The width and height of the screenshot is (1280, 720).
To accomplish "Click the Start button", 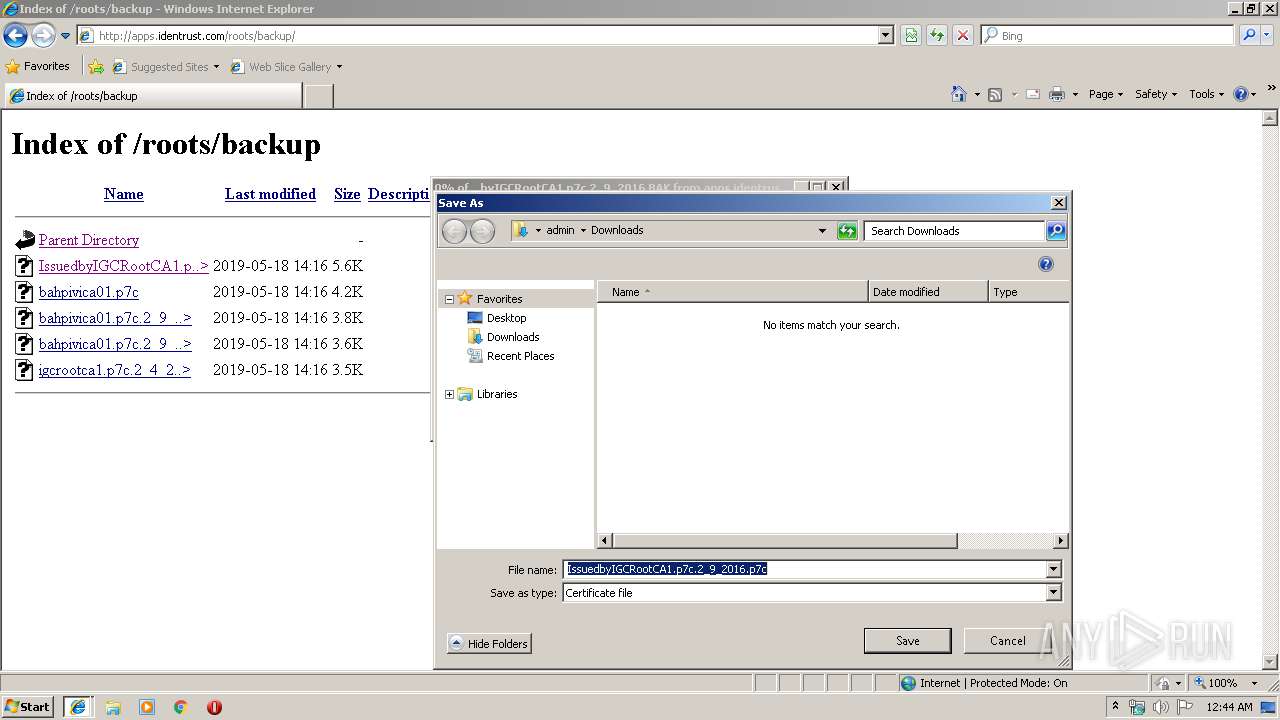I will [x=28, y=707].
